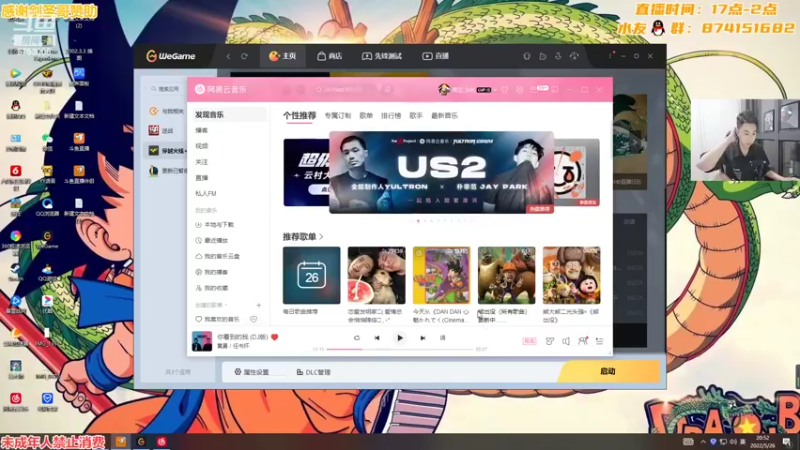The width and height of the screenshot is (800, 450).
Task: Open the WeGame 商店 tab
Action: 330,56
